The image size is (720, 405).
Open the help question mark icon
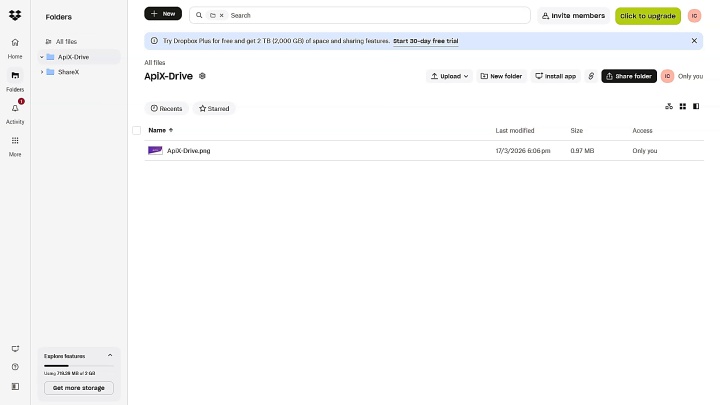tap(15, 367)
